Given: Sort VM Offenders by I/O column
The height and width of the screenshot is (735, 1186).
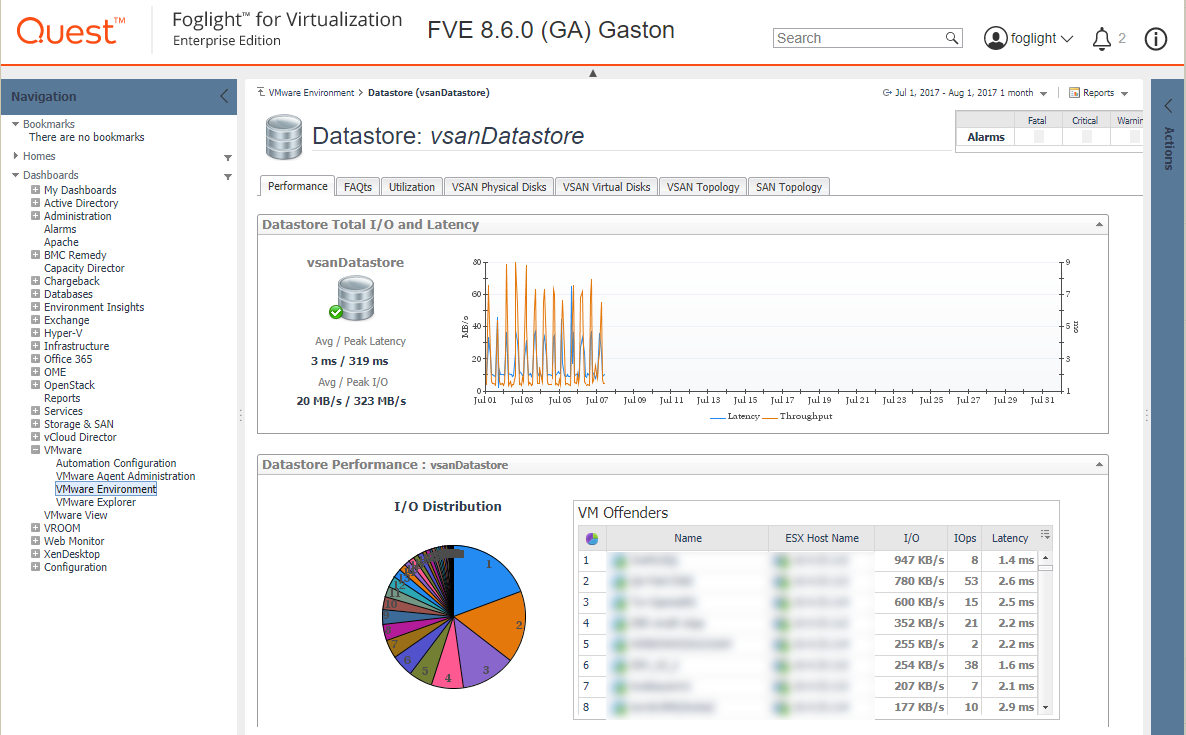Looking at the screenshot, I should 911,538.
